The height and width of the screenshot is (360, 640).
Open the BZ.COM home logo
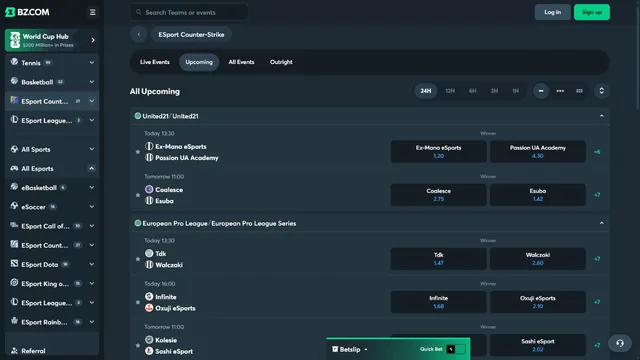coord(27,12)
